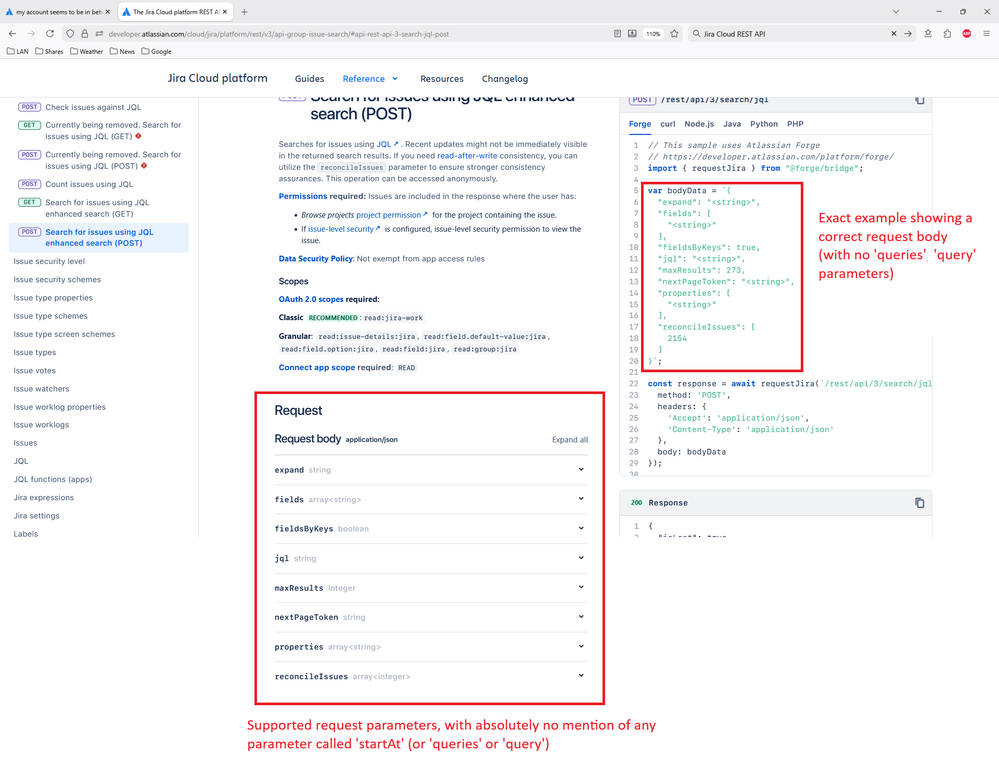Select the Python code tab
Screen dimensions: 999x760
pyautogui.click(x=764, y=124)
